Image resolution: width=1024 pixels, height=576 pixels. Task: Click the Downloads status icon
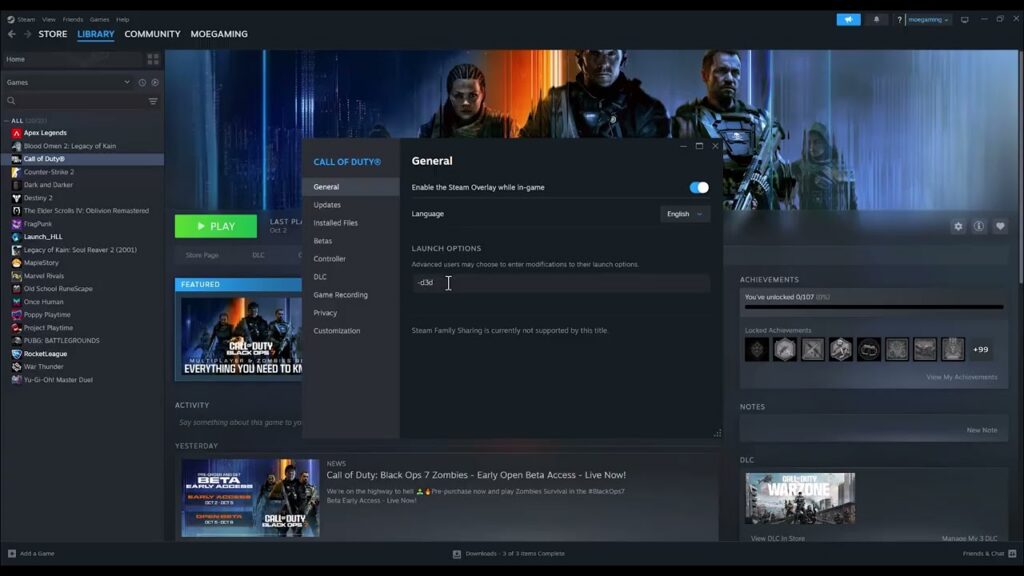coord(456,554)
